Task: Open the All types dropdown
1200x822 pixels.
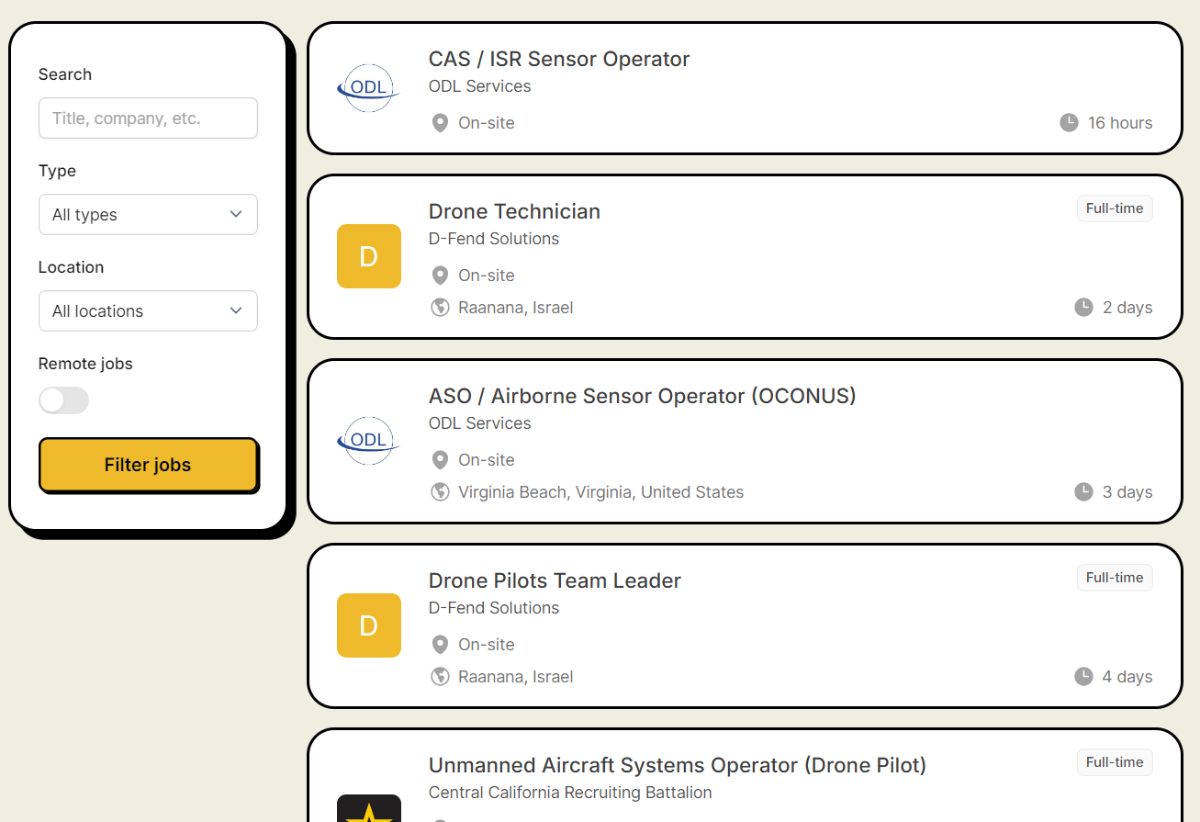Action: pyautogui.click(x=148, y=214)
